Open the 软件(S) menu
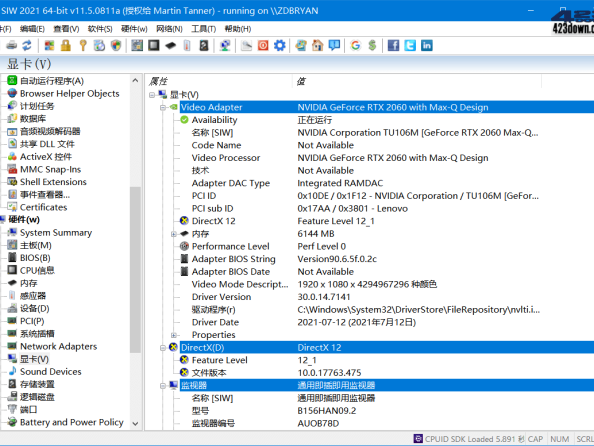 (100, 29)
